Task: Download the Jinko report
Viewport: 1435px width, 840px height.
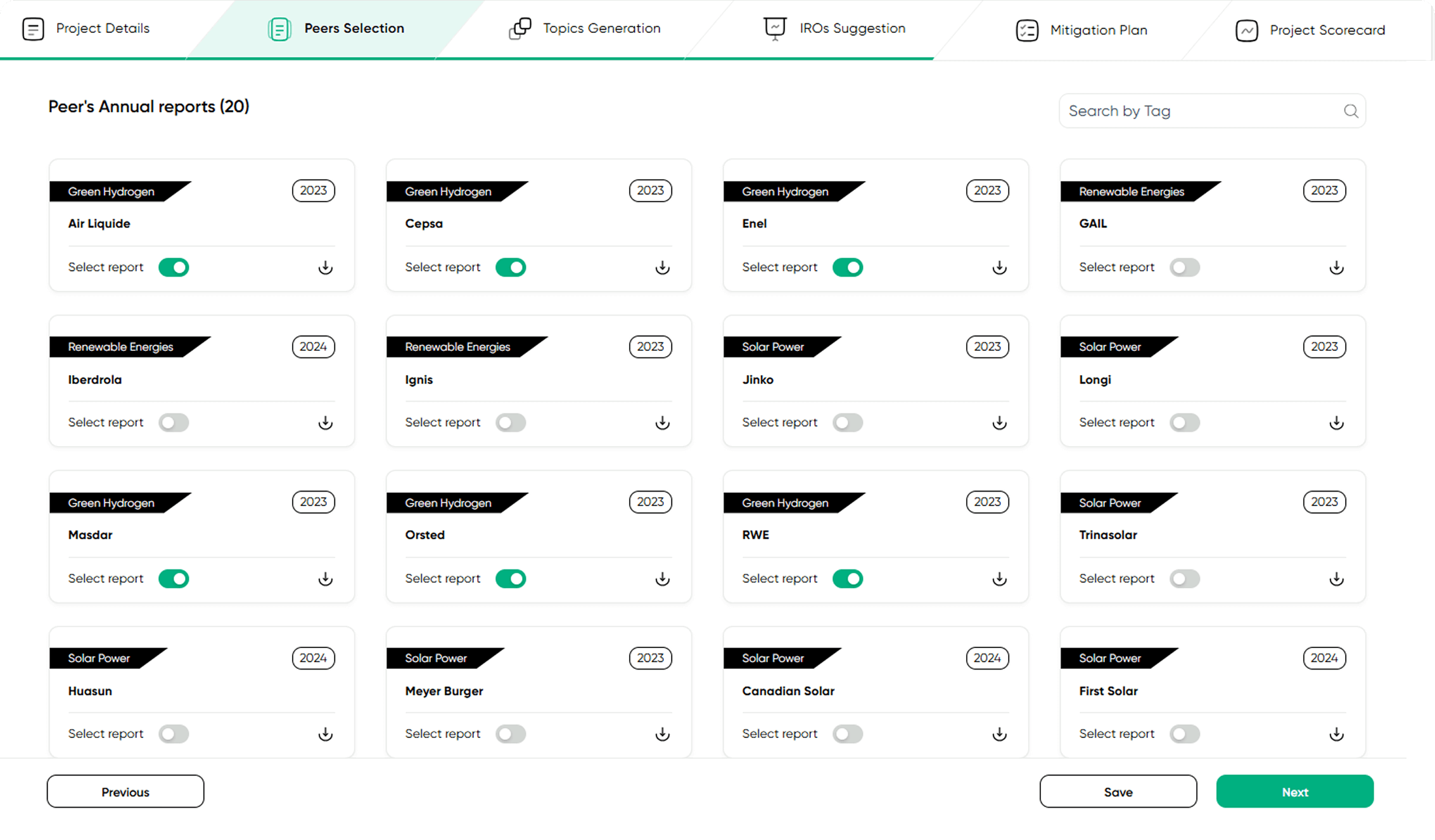Action: [x=999, y=423]
